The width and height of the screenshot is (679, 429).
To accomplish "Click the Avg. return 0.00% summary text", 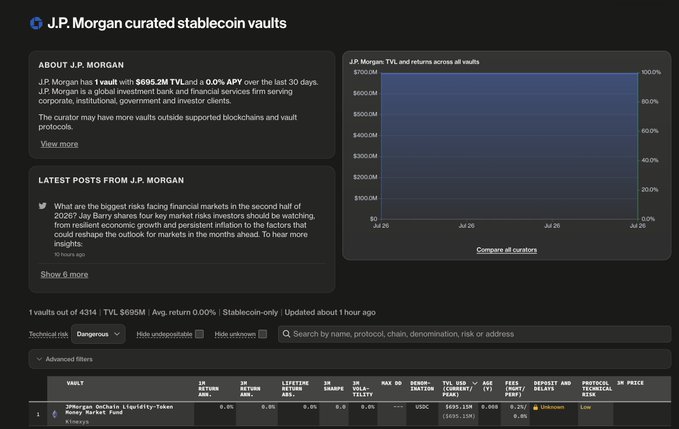I will [x=184, y=312].
